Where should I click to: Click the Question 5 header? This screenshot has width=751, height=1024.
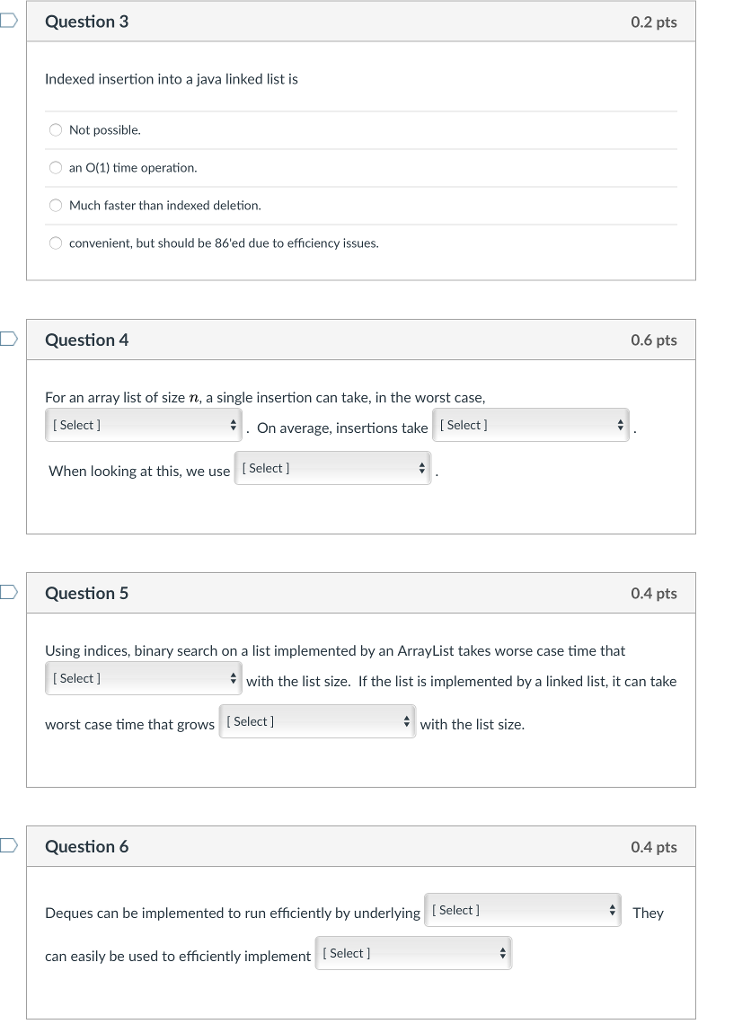(x=87, y=592)
